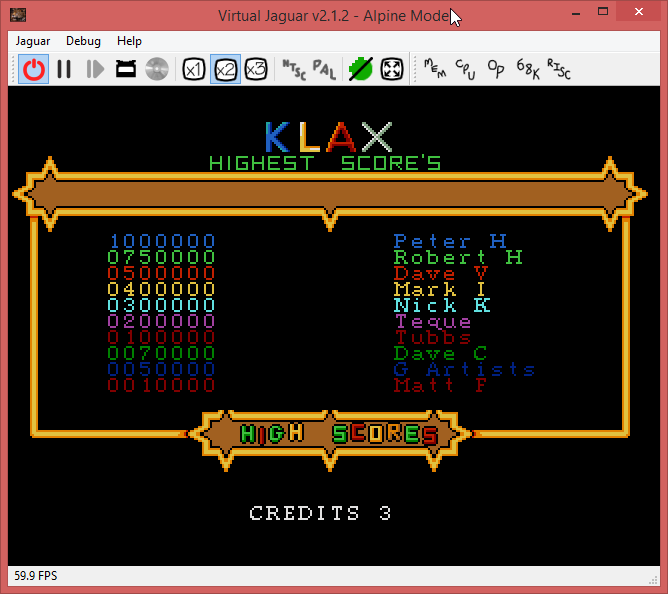Switch to x3 zoom scale
The height and width of the screenshot is (594, 668).
pyautogui.click(x=256, y=69)
